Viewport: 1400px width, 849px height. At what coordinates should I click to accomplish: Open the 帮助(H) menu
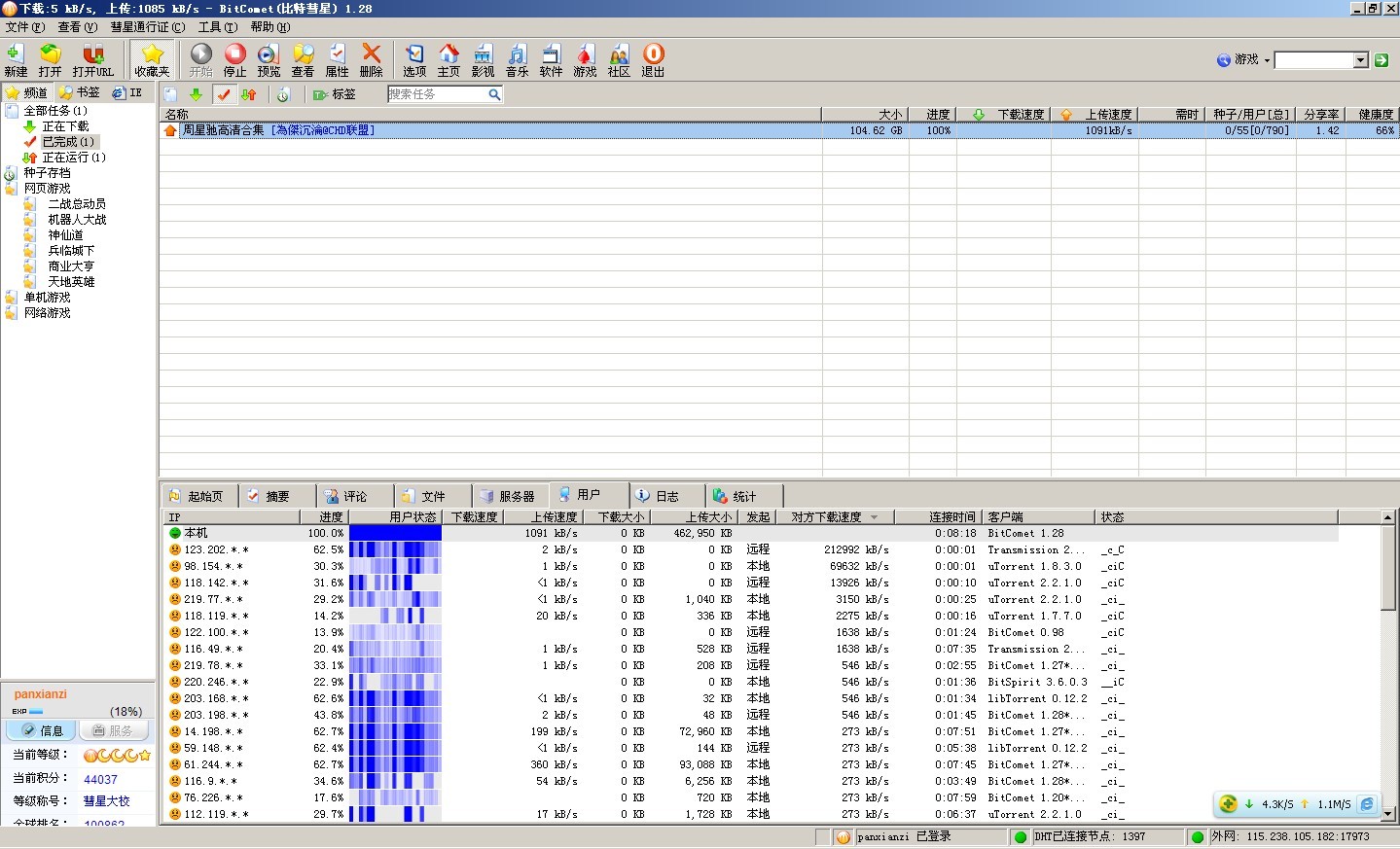tap(270, 27)
